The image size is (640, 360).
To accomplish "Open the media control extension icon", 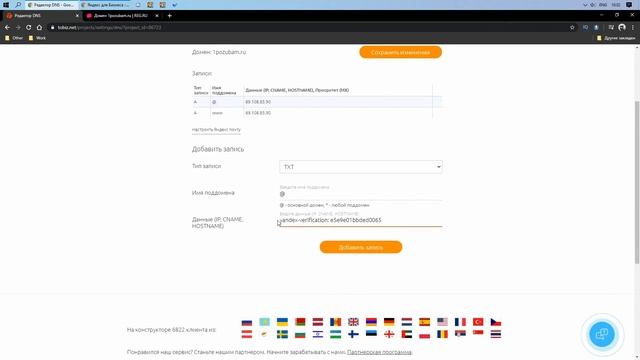I will point(611,27).
